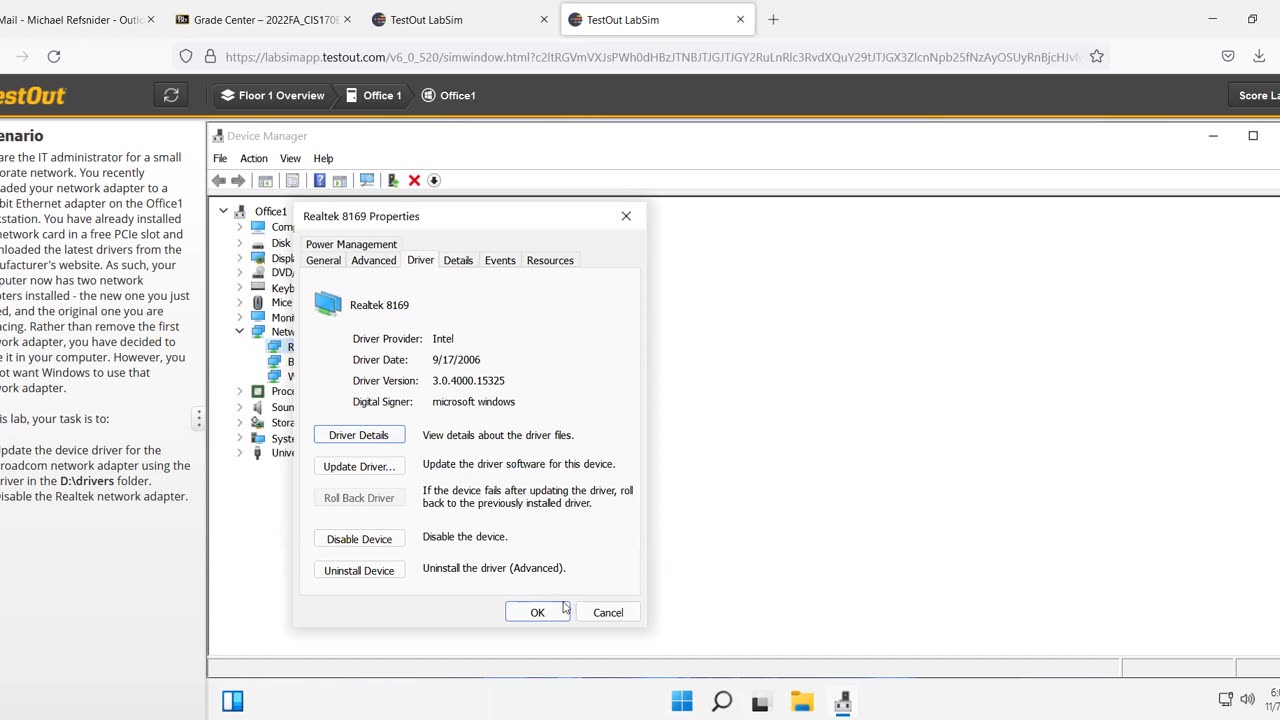
Task: Open the File menu in Device Manager
Action: 220,158
